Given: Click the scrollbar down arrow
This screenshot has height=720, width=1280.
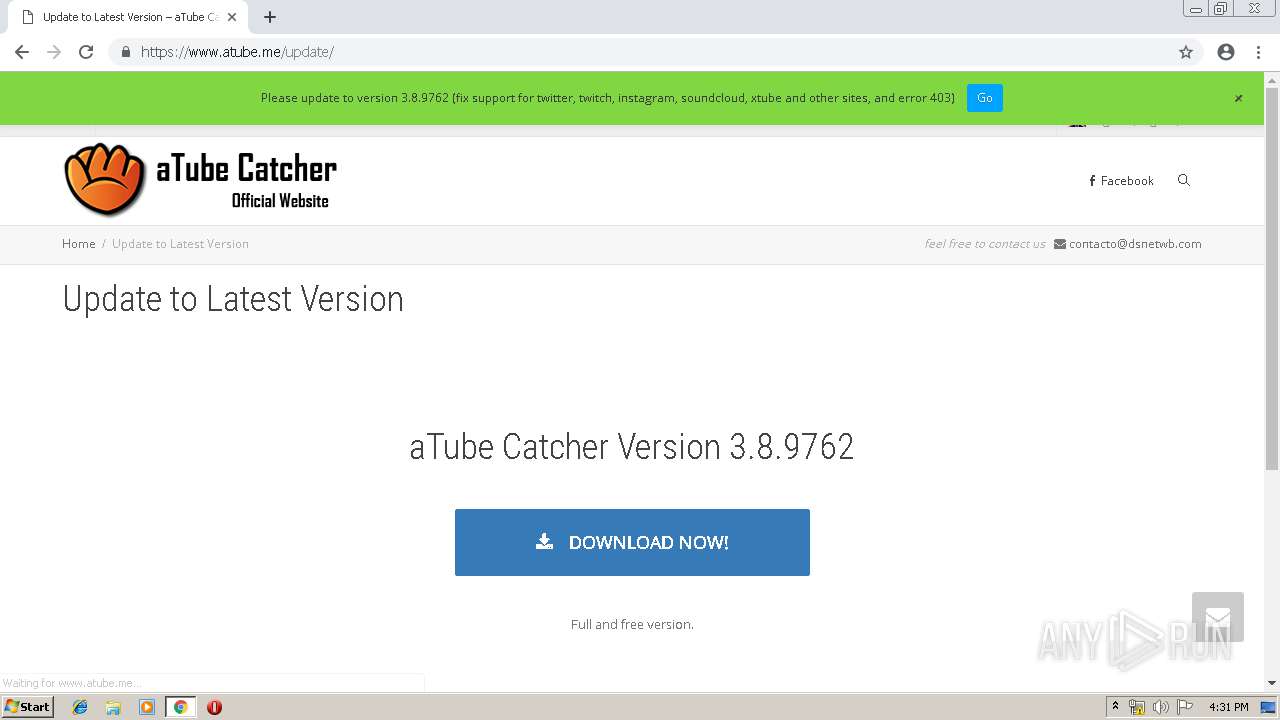Looking at the screenshot, I should tap(1272, 683).
